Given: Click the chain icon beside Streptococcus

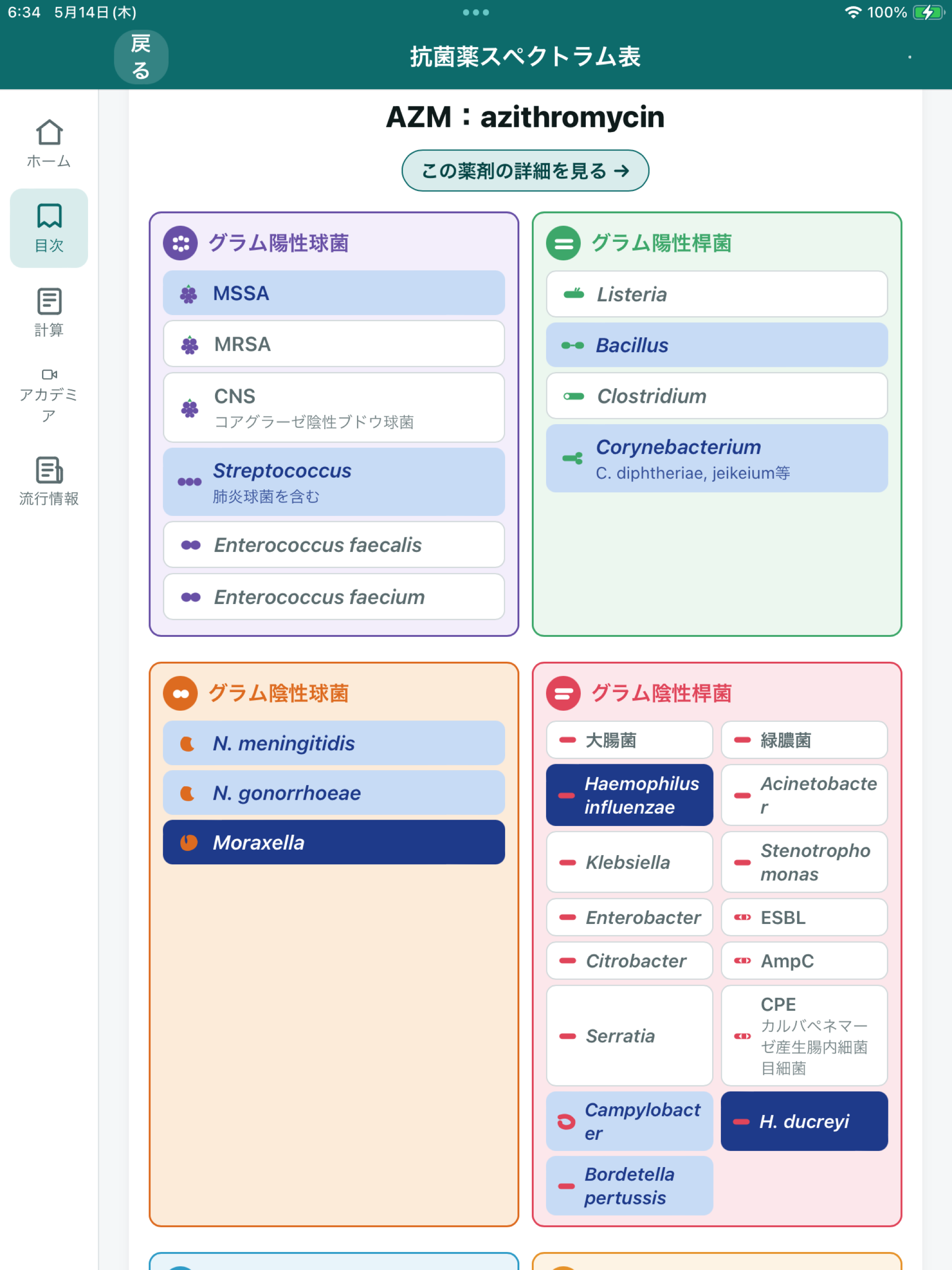Looking at the screenshot, I should [x=190, y=482].
